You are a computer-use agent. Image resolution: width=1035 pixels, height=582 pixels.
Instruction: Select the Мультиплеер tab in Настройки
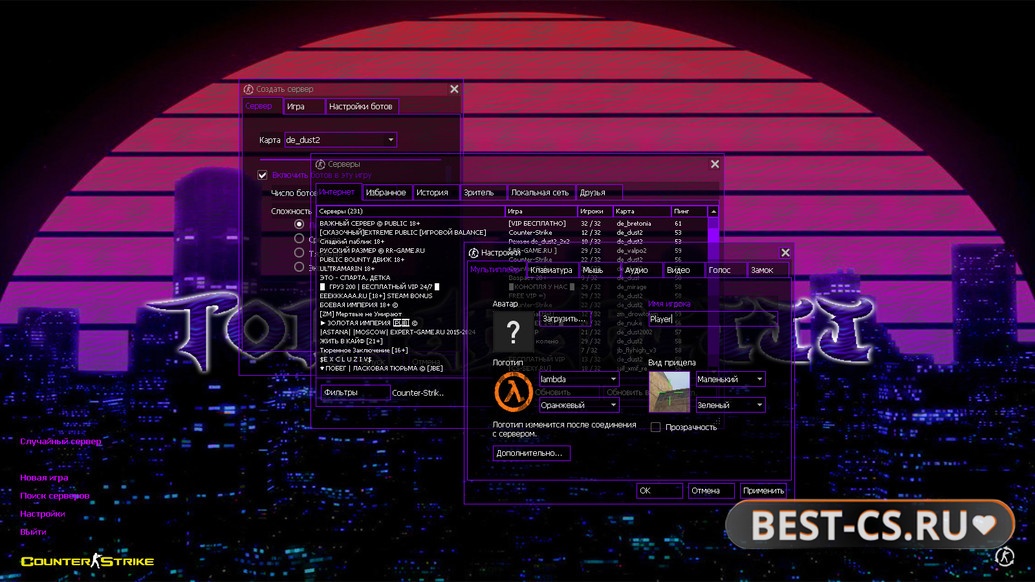coord(496,269)
